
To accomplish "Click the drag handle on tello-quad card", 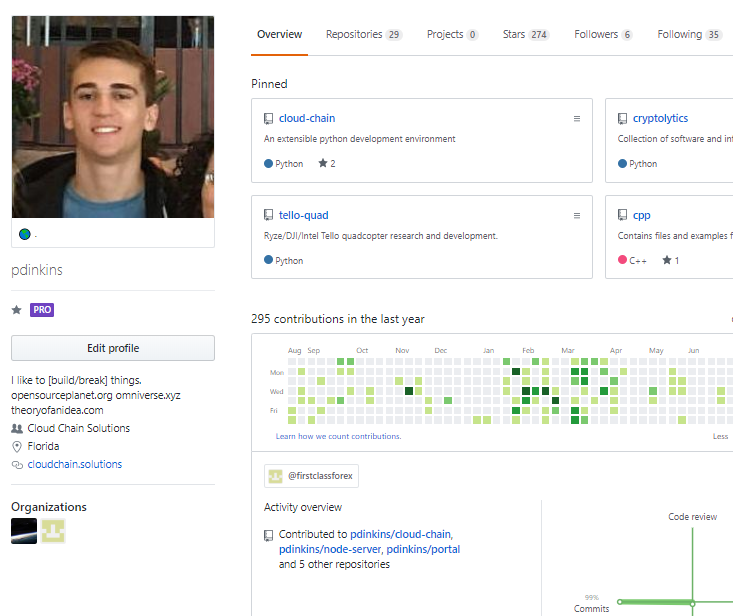I will tap(576, 216).
